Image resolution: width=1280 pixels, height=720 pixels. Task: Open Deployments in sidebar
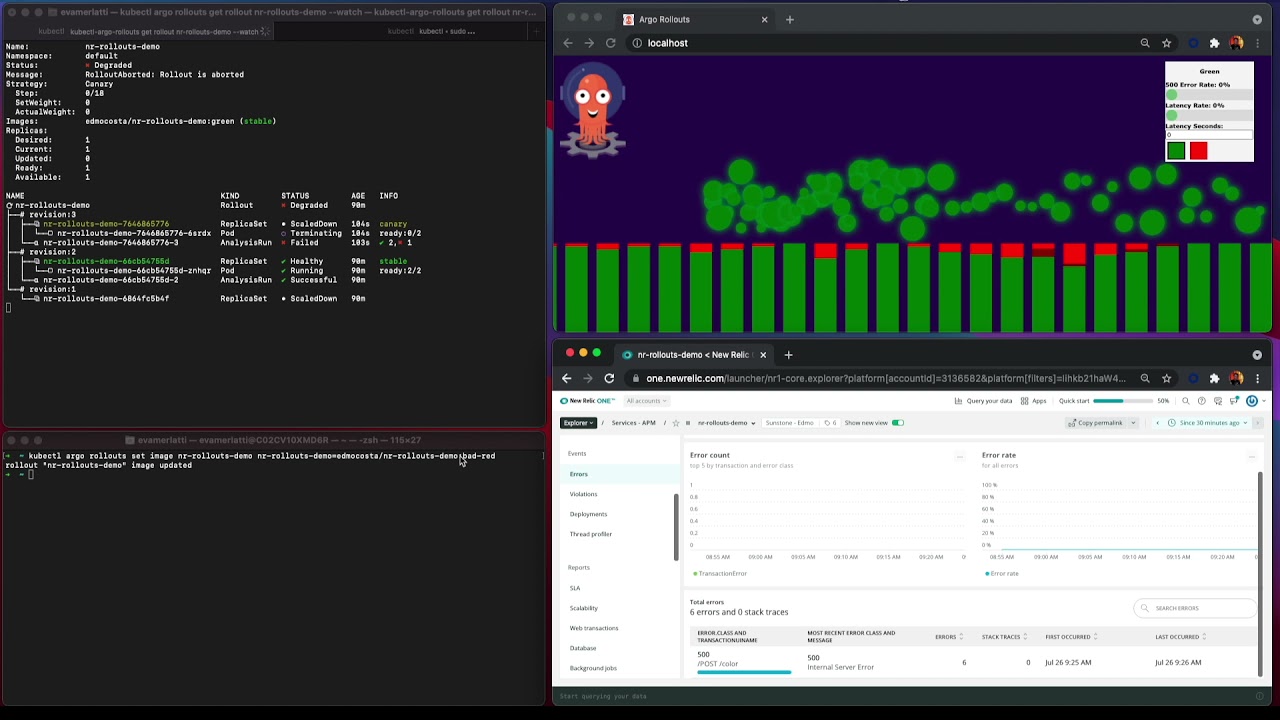pyautogui.click(x=588, y=514)
